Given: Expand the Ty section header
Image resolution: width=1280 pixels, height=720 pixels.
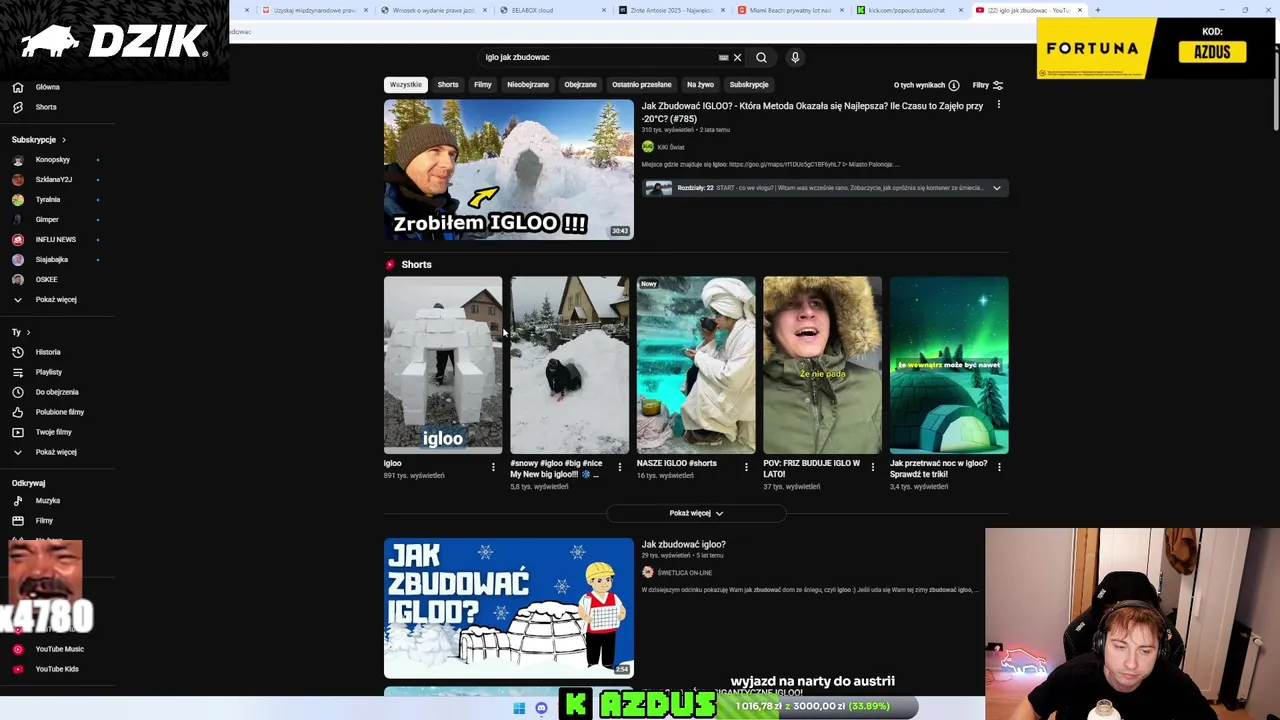Looking at the screenshot, I should 21,332.
